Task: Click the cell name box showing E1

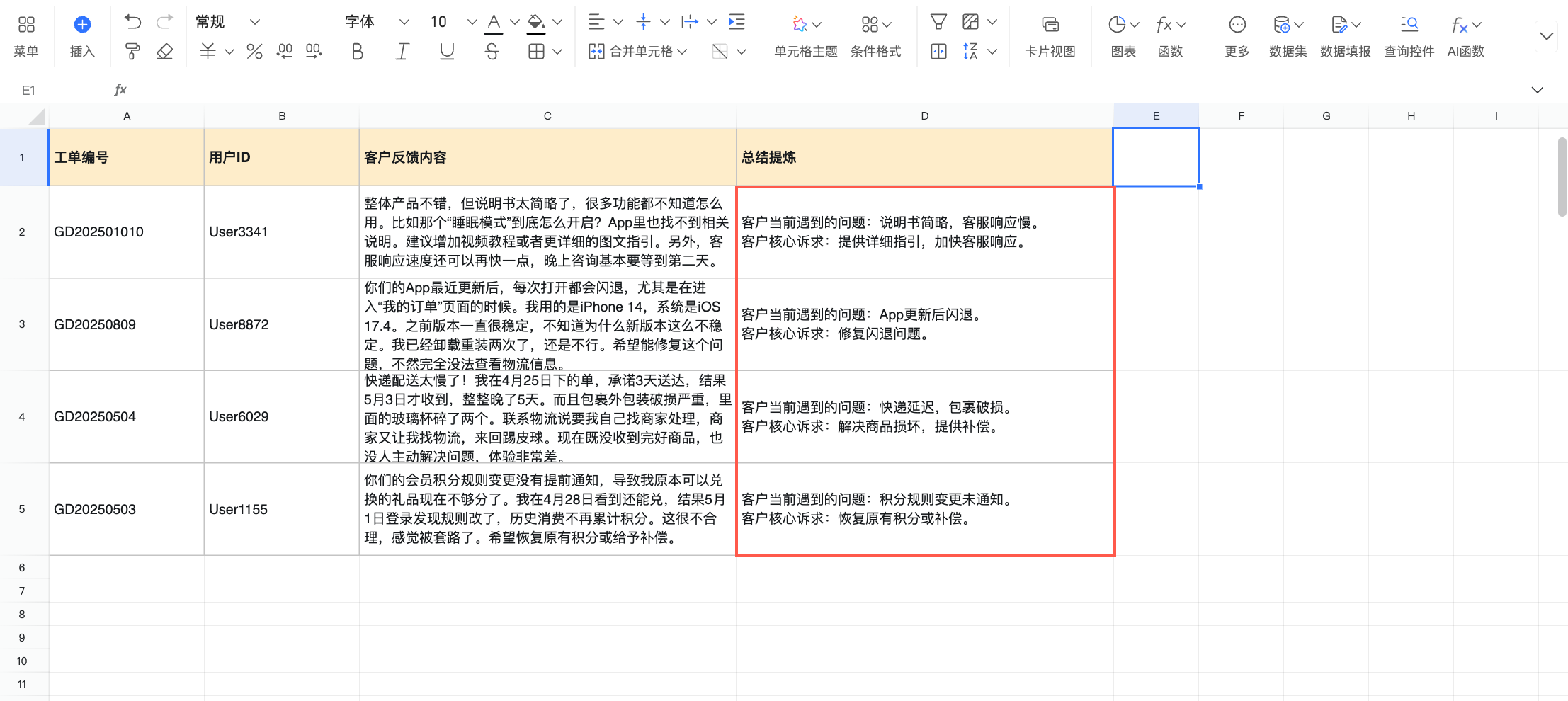Action: (50, 90)
